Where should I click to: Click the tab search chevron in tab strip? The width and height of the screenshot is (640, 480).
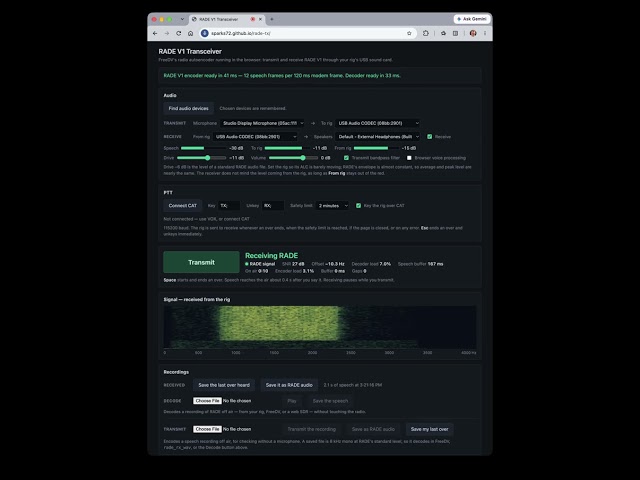[x=182, y=19]
